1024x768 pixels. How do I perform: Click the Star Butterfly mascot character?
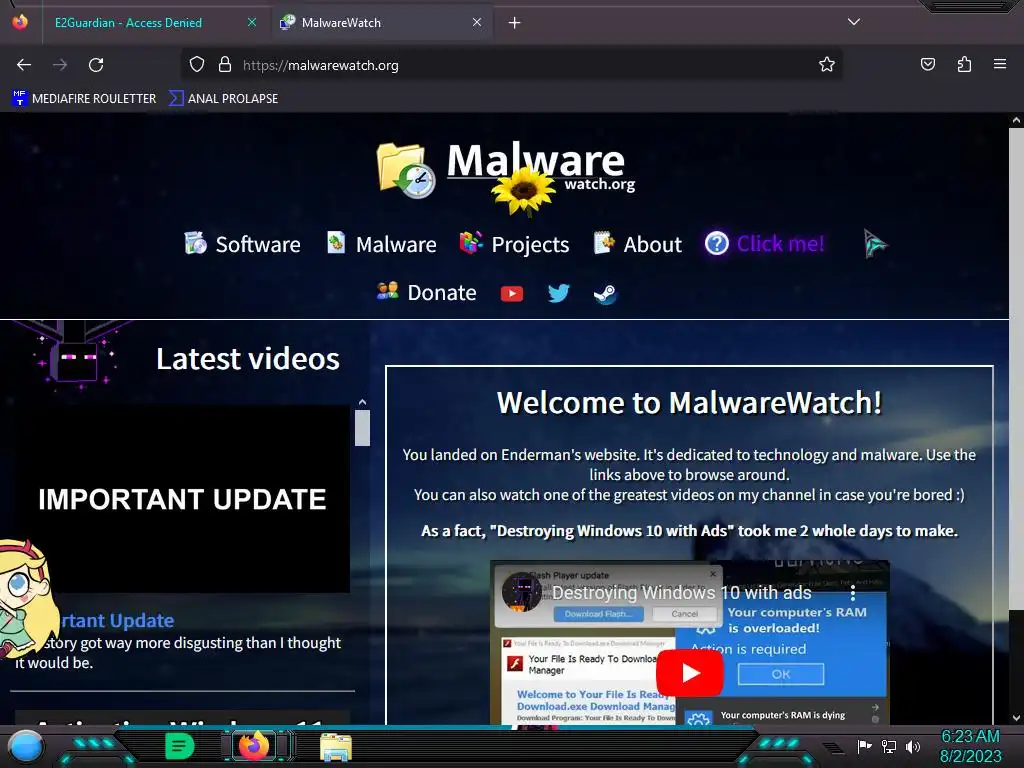tap(26, 598)
